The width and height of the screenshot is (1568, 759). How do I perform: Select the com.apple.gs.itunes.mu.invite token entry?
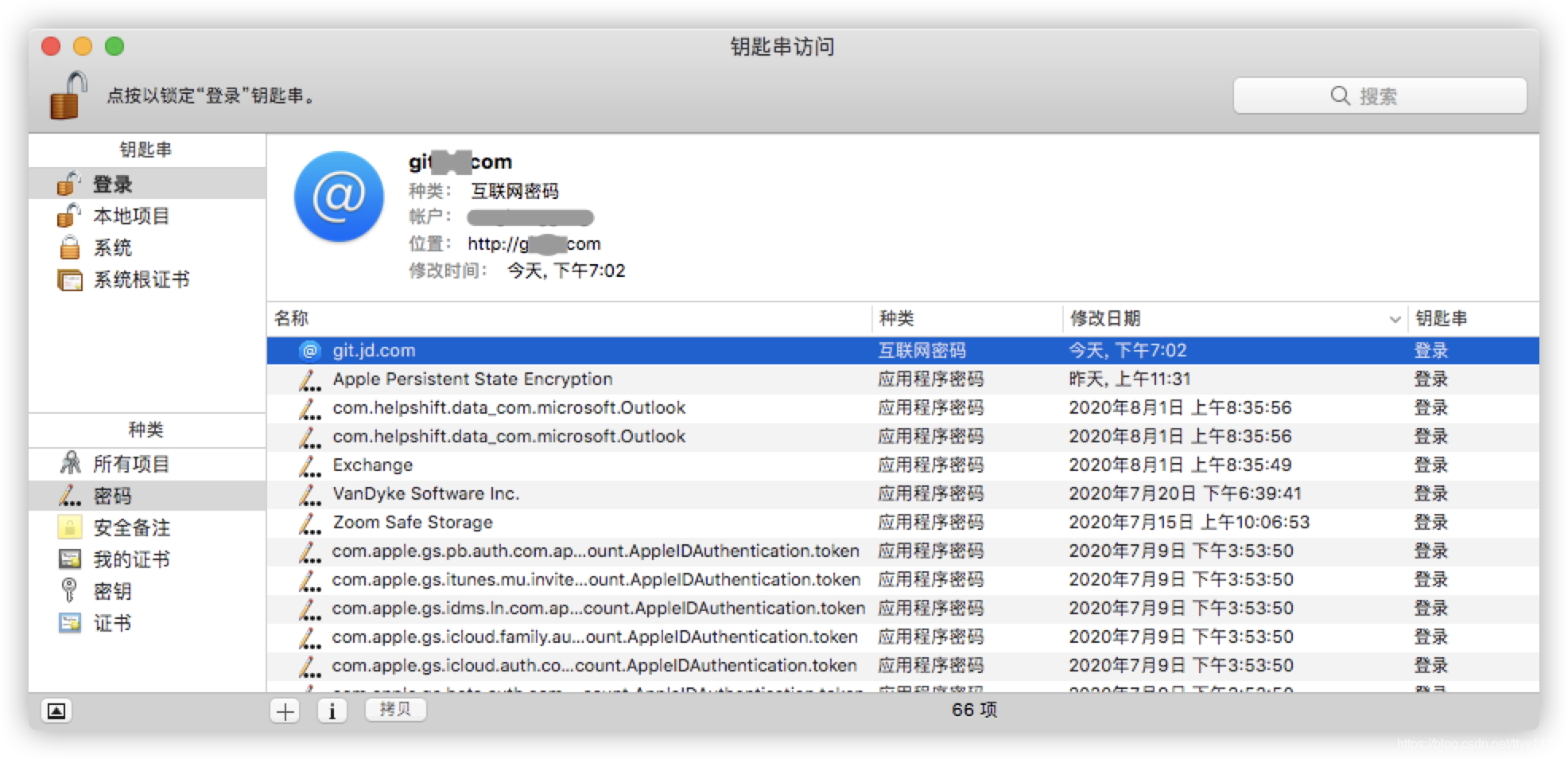pos(902,579)
